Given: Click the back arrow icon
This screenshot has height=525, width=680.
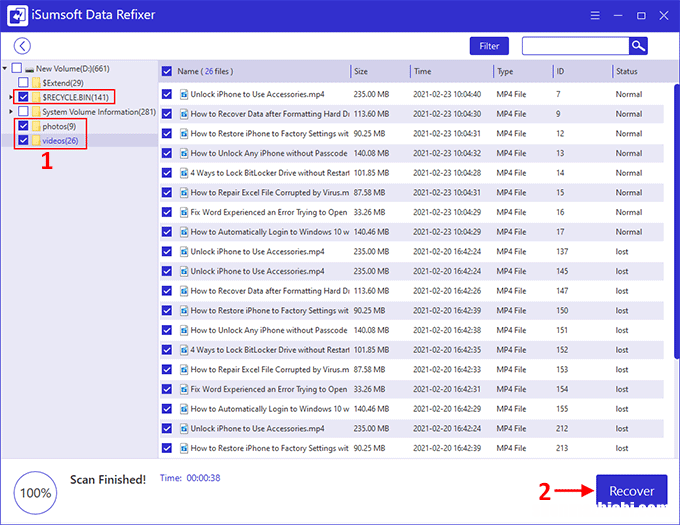Looking at the screenshot, I should [x=22, y=46].
